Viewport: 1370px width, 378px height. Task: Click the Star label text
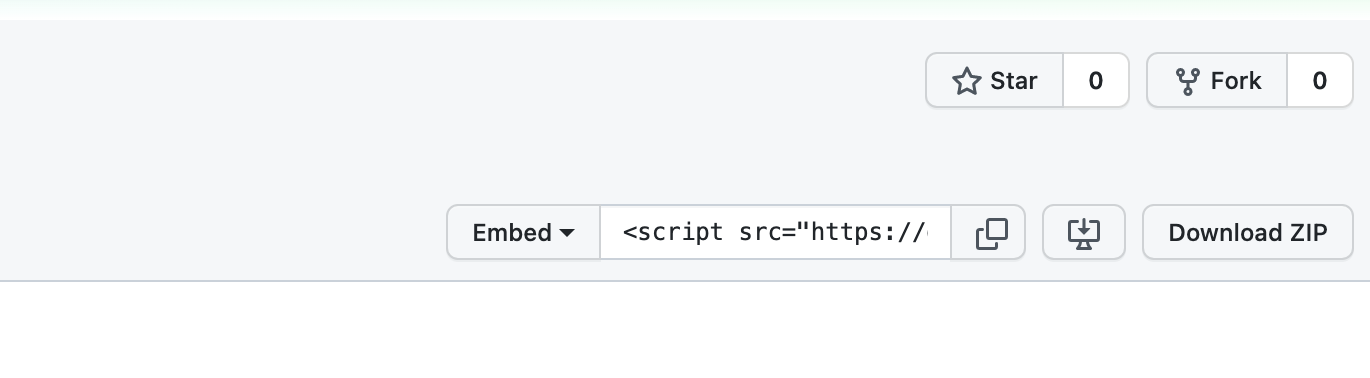tap(1014, 81)
